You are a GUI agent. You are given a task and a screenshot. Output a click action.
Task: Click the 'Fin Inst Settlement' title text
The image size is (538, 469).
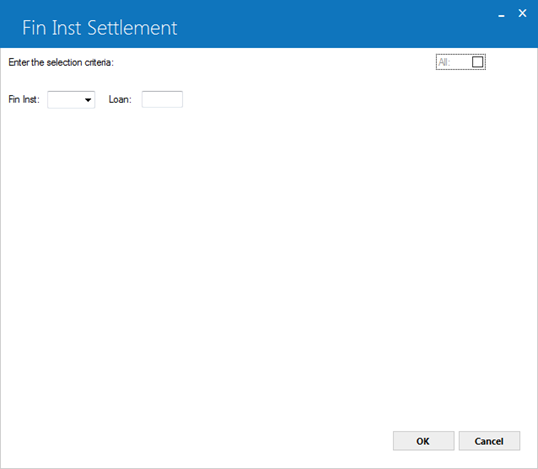tap(100, 28)
